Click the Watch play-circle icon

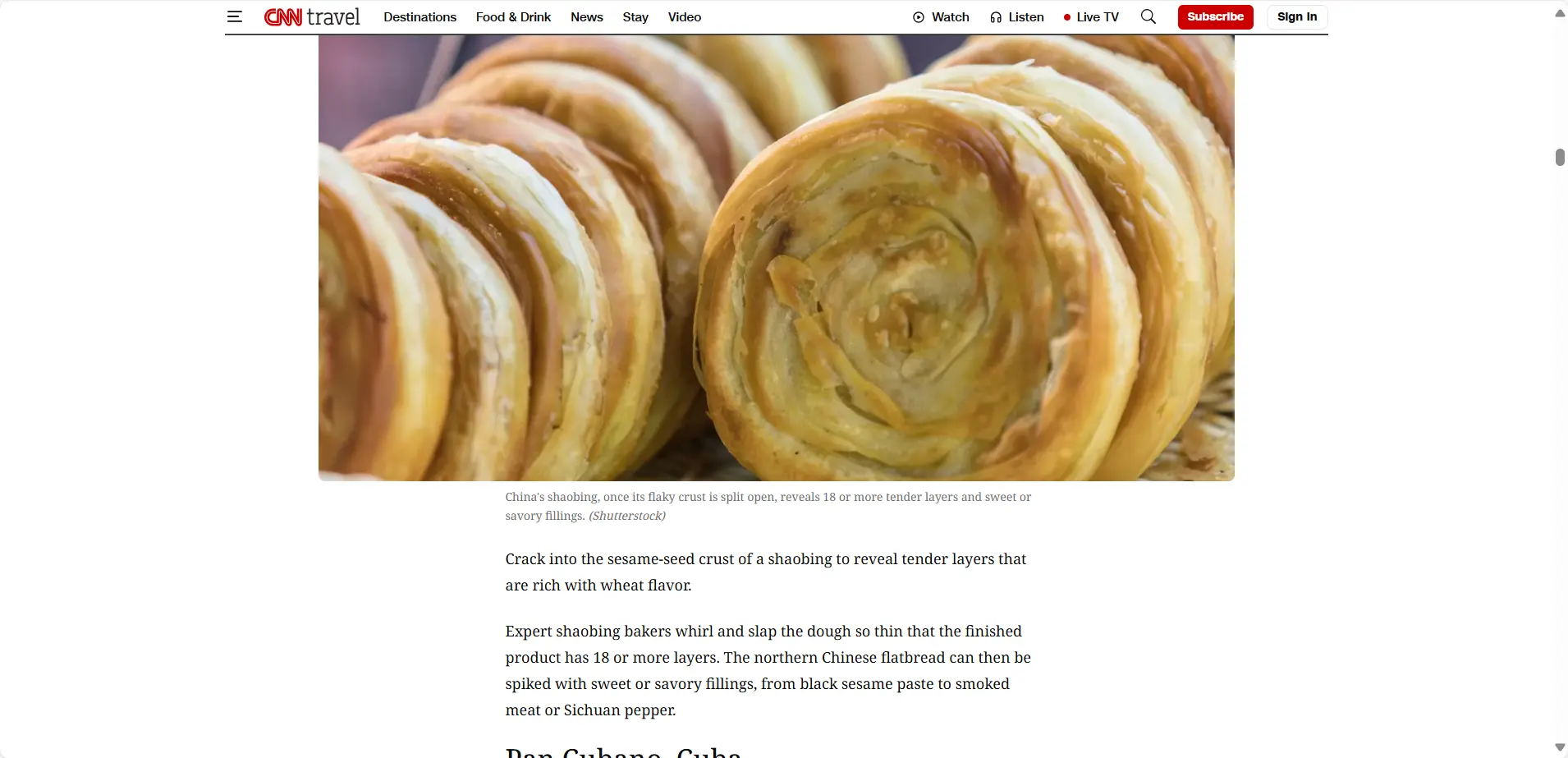[919, 17]
